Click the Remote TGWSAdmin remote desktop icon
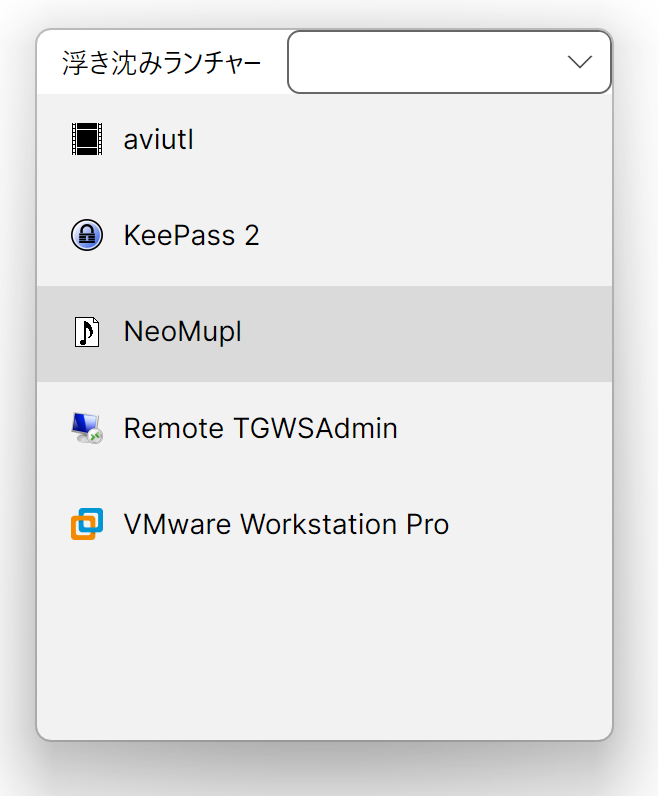 (88, 428)
